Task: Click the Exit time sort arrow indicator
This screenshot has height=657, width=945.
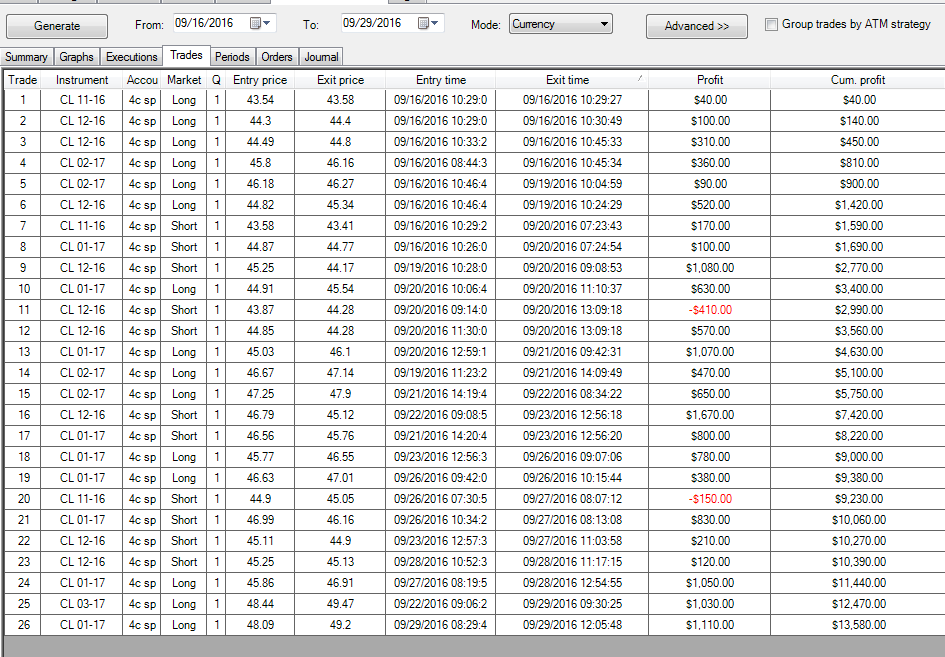Action: pyautogui.click(x=640, y=78)
